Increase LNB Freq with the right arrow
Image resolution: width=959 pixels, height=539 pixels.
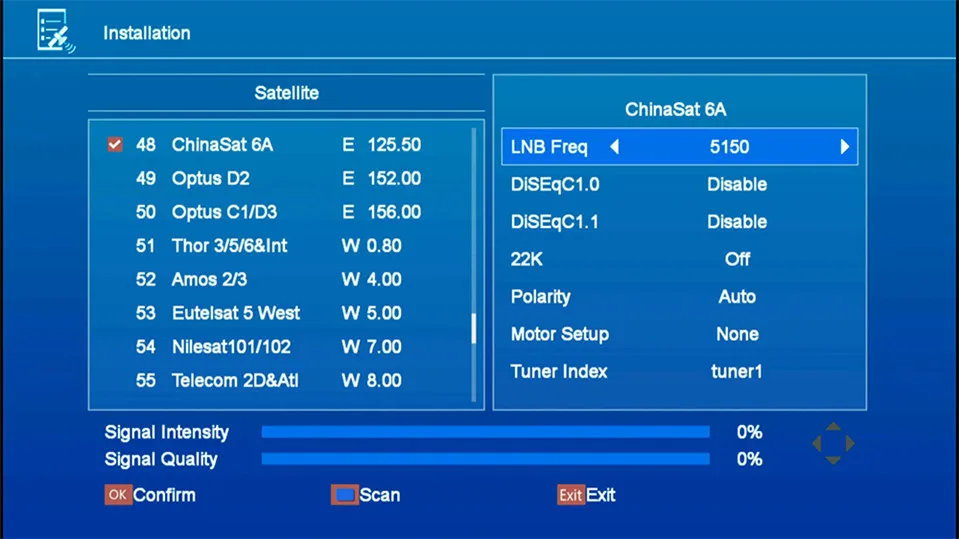coord(845,147)
